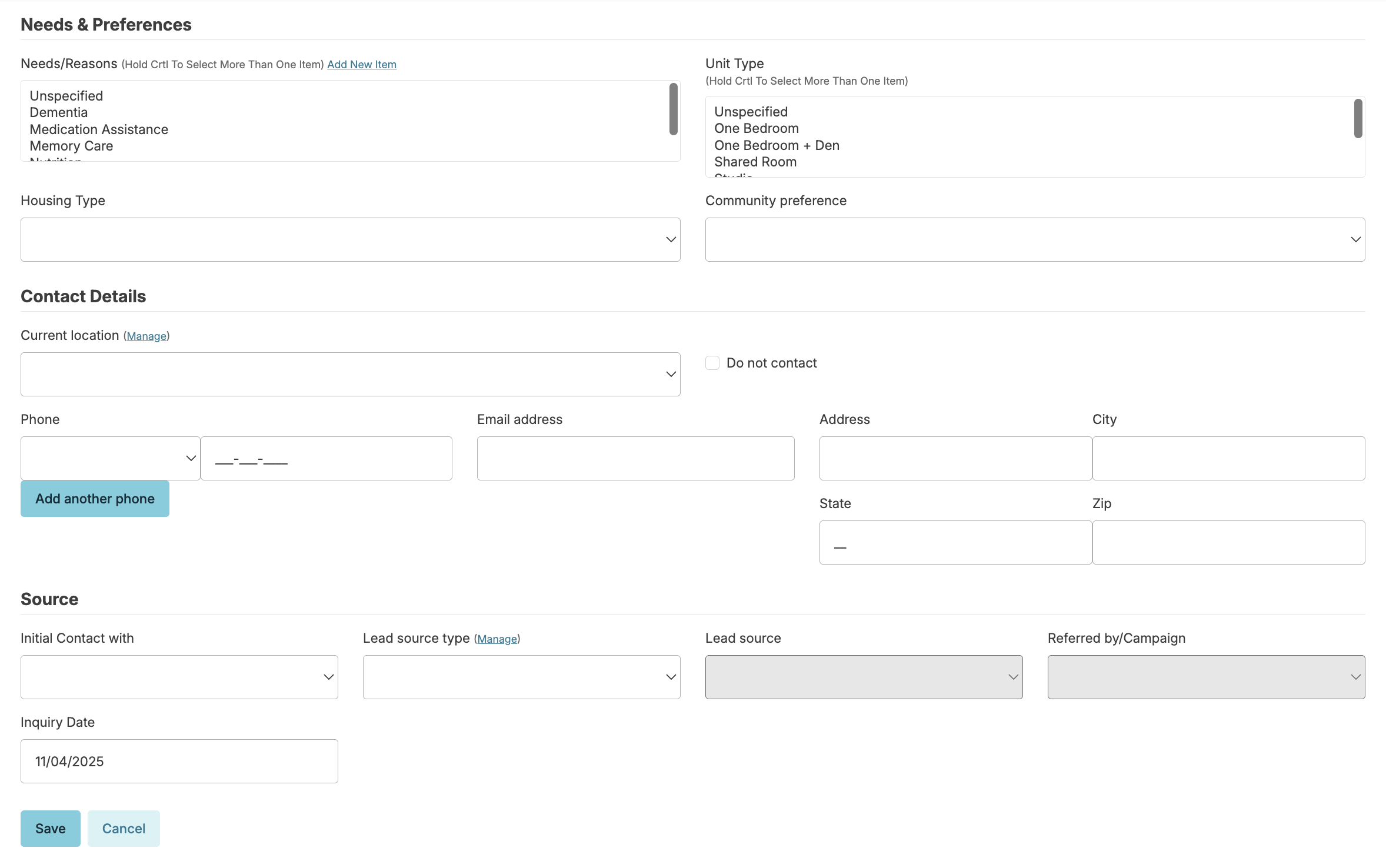Click the Email address input field
The image size is (1386, 868).
pyautogui.click(x=635, y=459)
